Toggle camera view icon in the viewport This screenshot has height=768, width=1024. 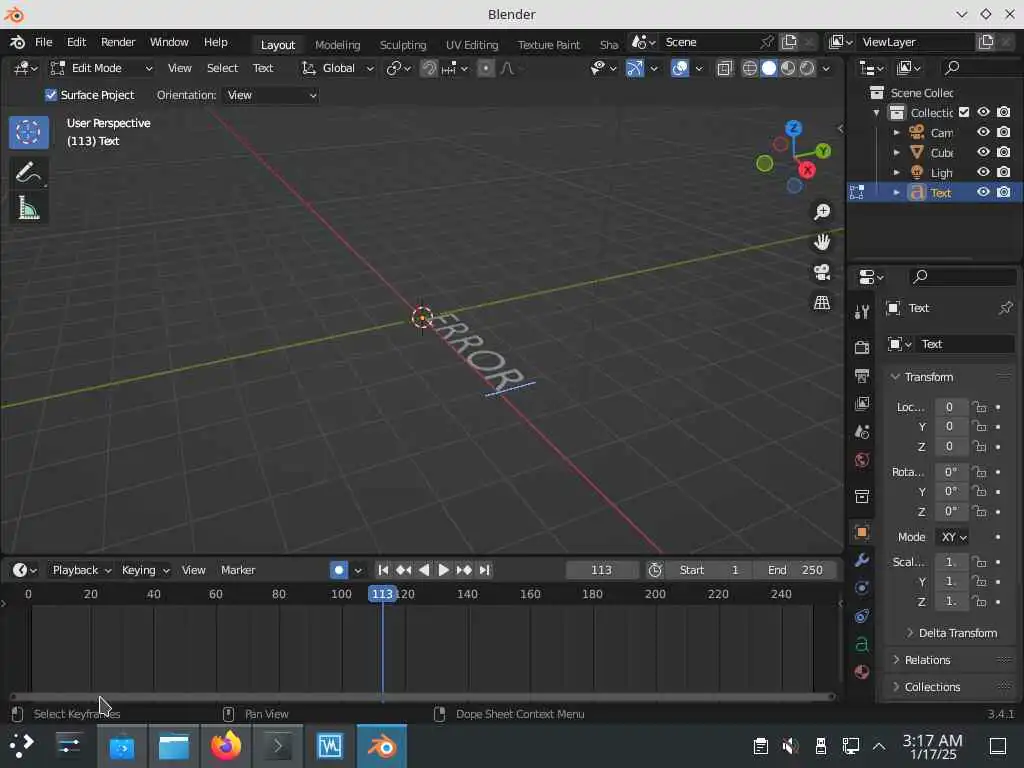tap(822, 272)
